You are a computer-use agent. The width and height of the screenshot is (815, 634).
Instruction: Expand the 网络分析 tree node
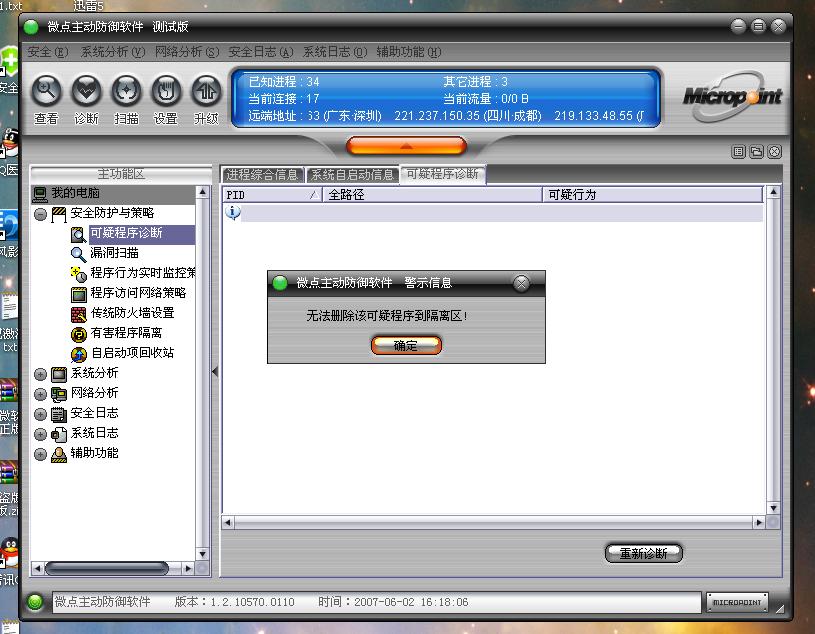pos(41,394)
